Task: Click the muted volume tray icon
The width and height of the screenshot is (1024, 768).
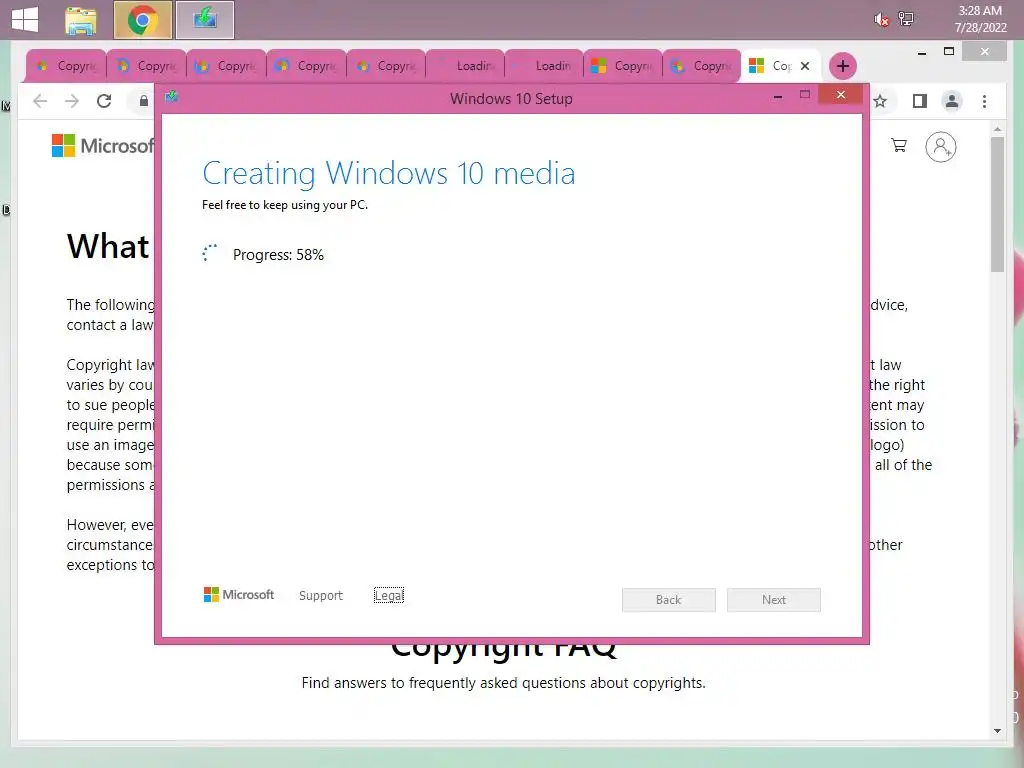Action: [x=882, y=20]
